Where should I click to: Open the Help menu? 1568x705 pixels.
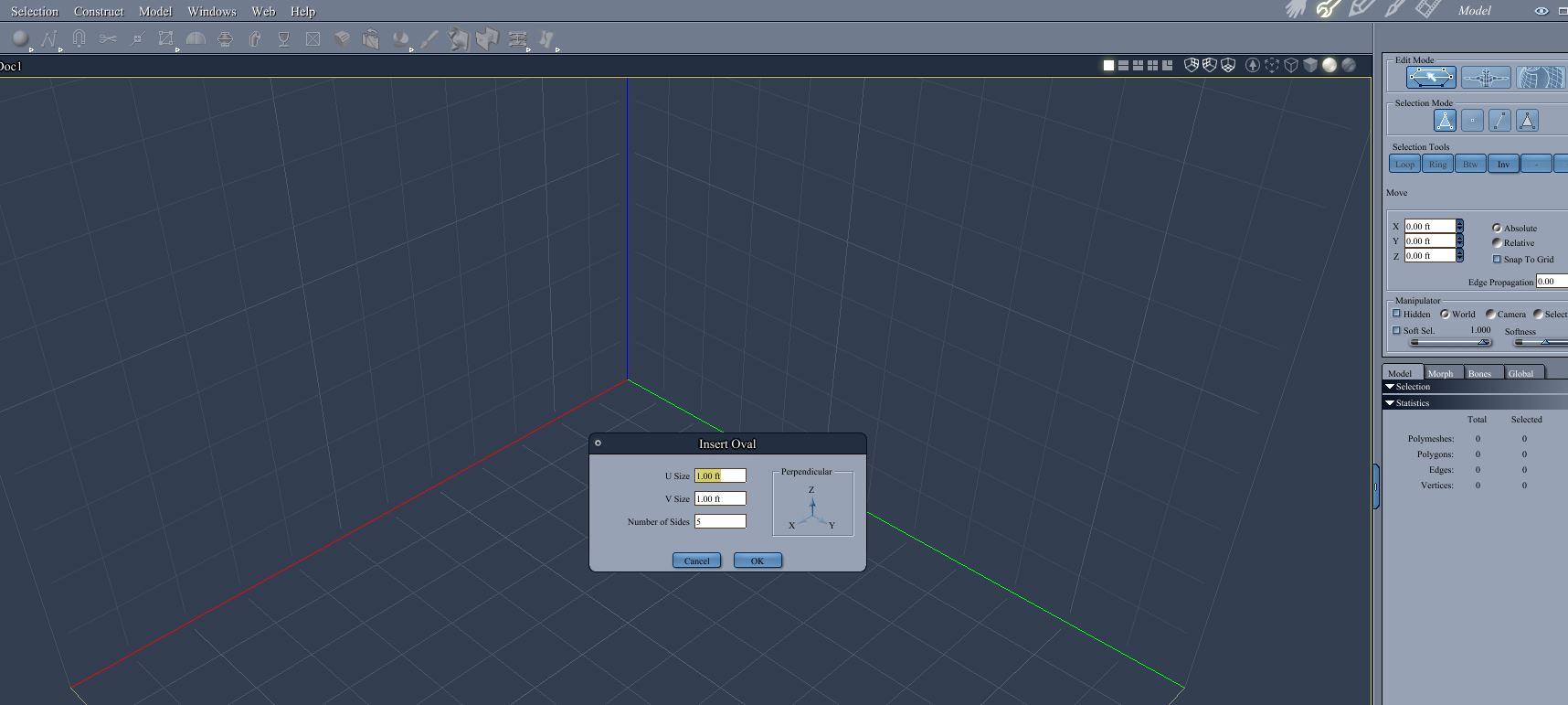point(302,11)
